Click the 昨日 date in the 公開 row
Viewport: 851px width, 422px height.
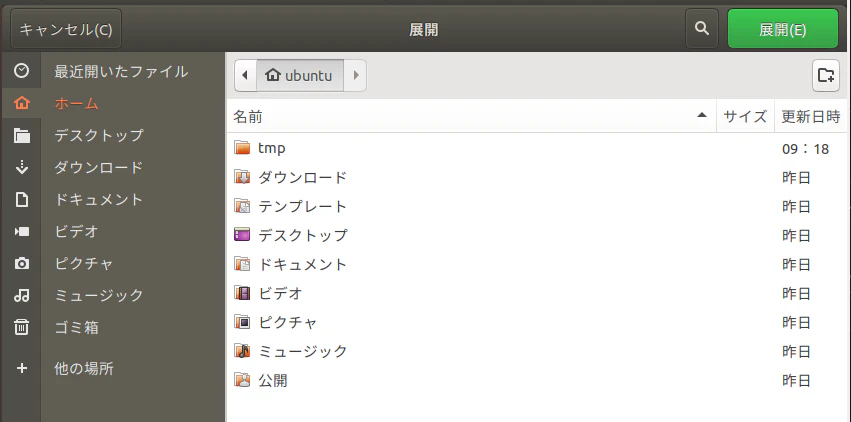tap(796, 380)
